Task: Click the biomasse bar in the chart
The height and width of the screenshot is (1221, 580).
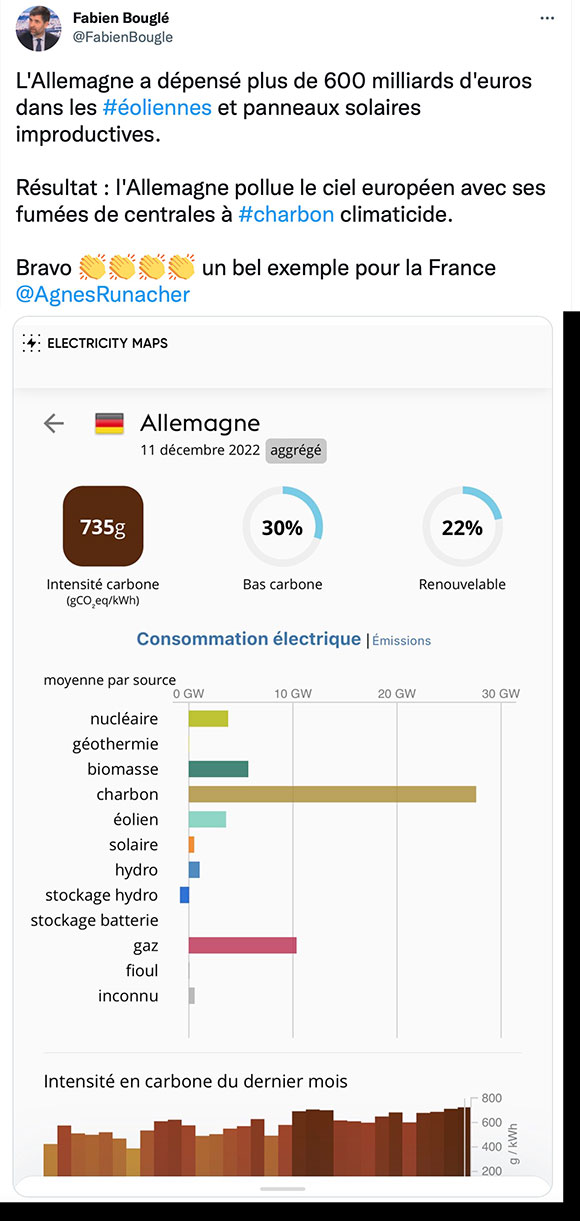Action: coord(218,769)
